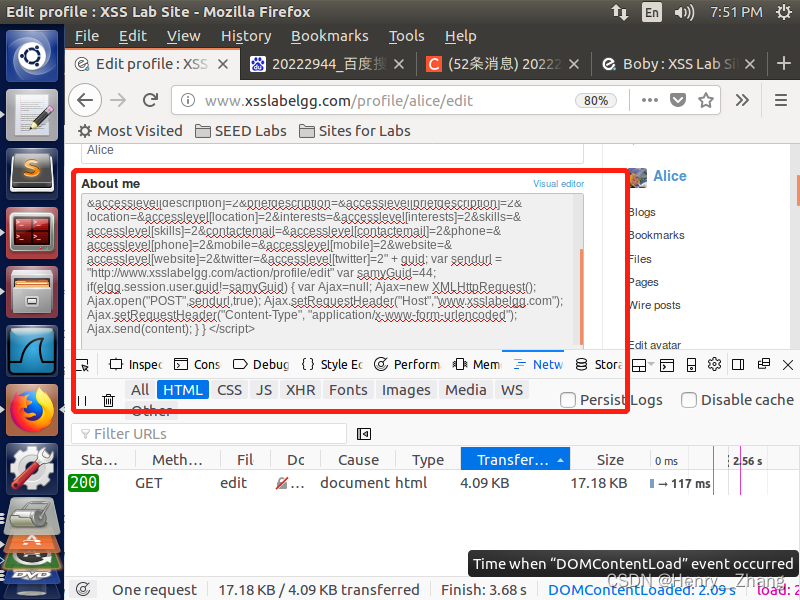Open Most Visited bookmarks folder
This screenshot has width=800, height=600.
[x=130, y=131]
